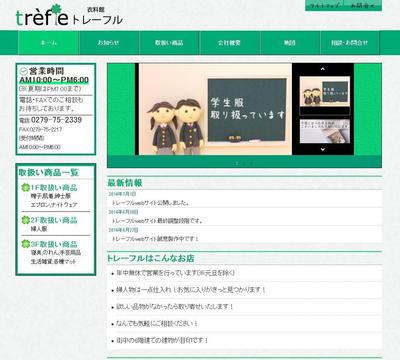Click bullet 婦人物は一点仕入れ
Viewport: 400px width, 360px height.
pyautogui.click(x=190, y=290)
